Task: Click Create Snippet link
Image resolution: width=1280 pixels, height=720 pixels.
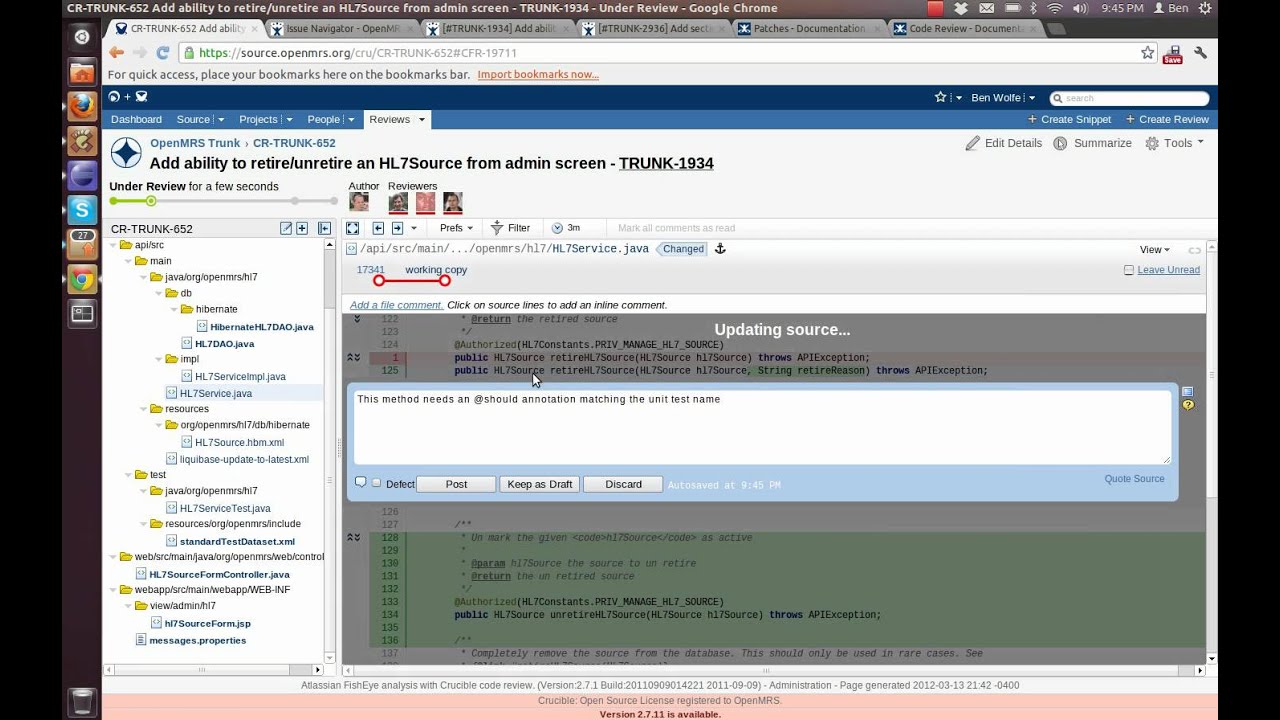Action: pos(1069,119)
